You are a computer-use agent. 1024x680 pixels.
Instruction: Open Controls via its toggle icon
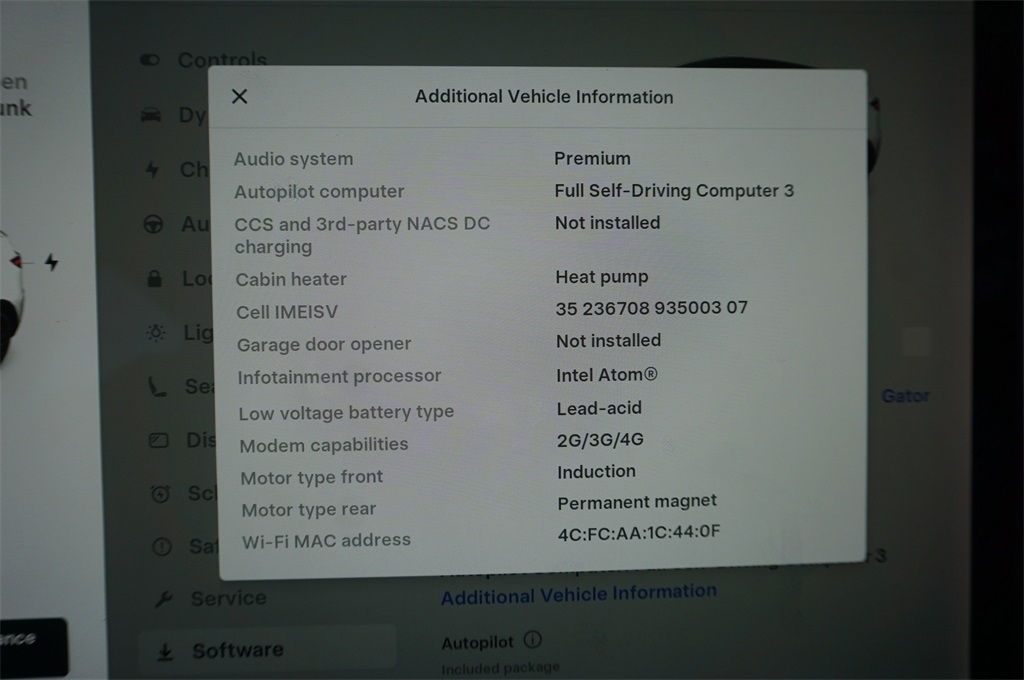click(x=151, y=60)
